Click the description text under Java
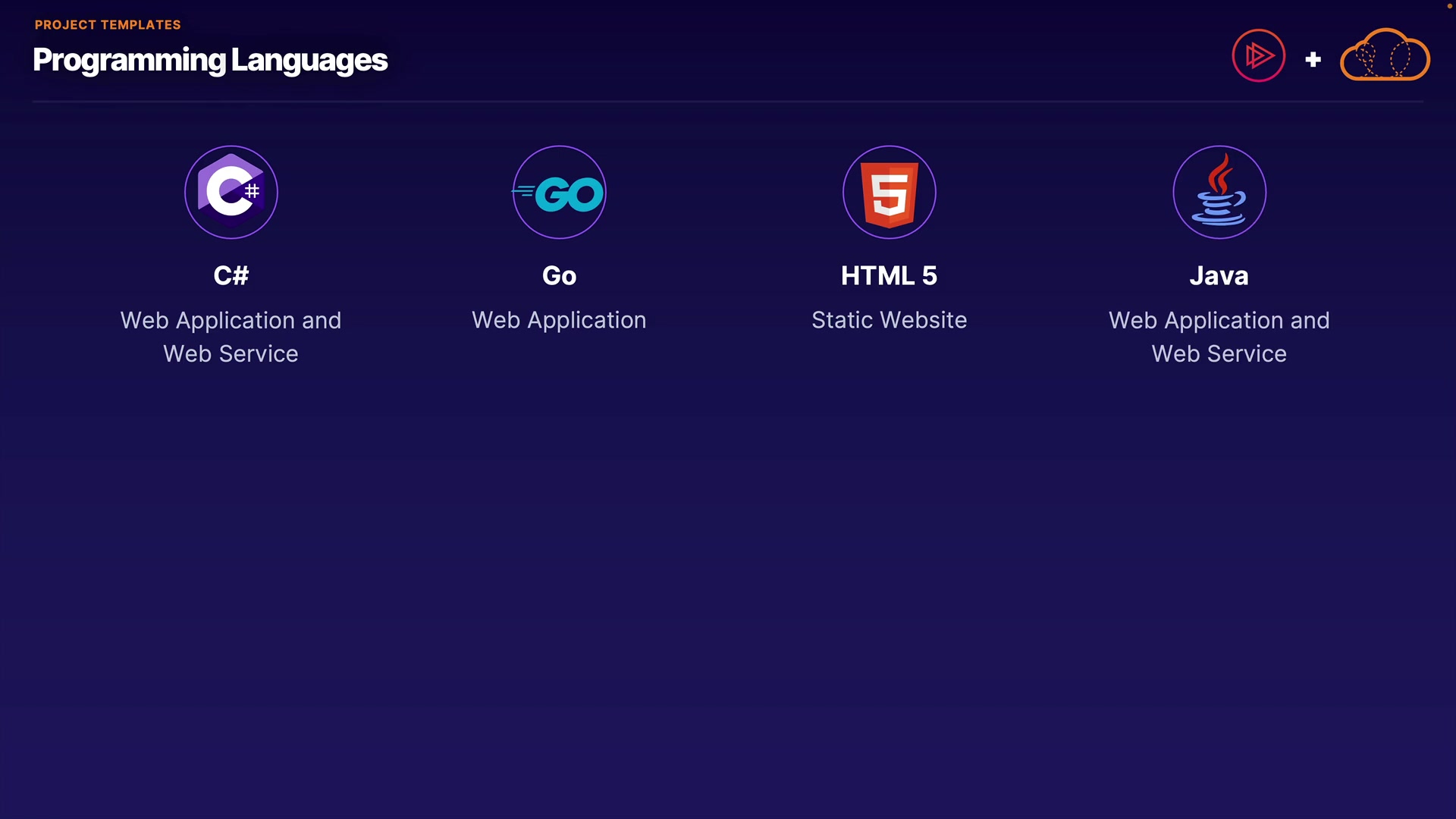 pyautogui.click(x=1219, y=337)
